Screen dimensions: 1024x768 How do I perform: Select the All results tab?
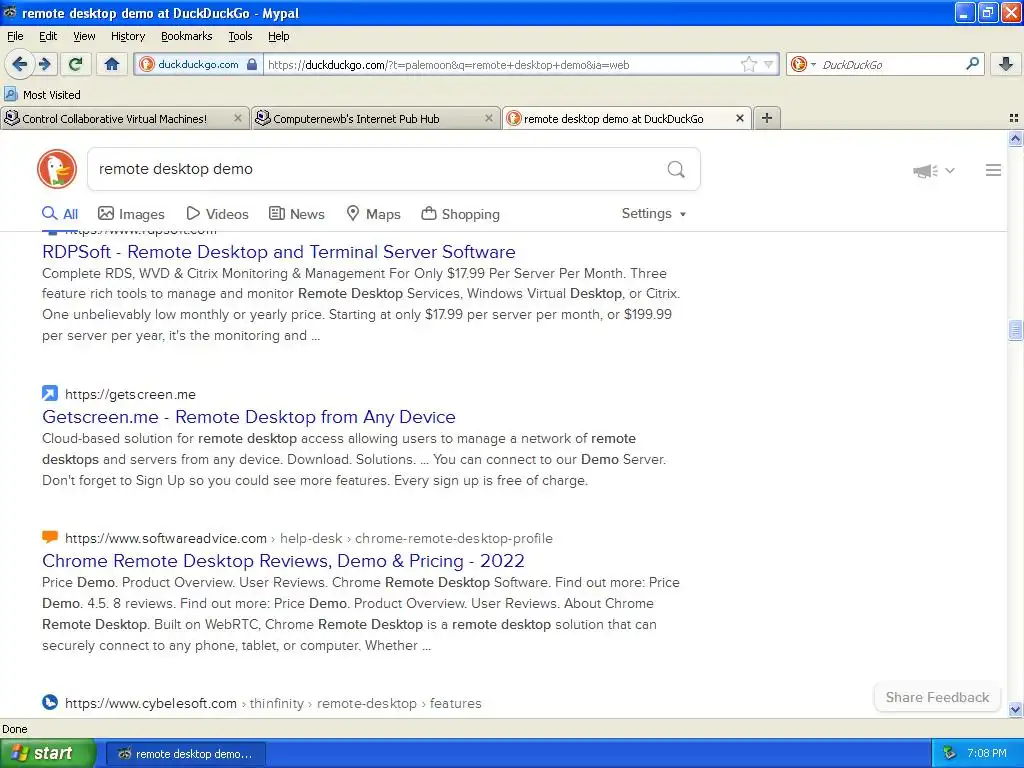pos(60,214)
